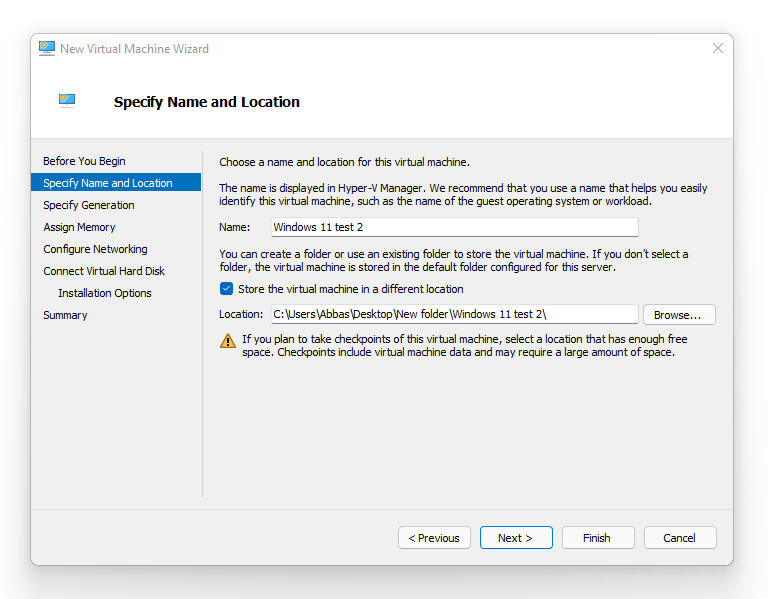Click into the Name text field

(455, 227)
